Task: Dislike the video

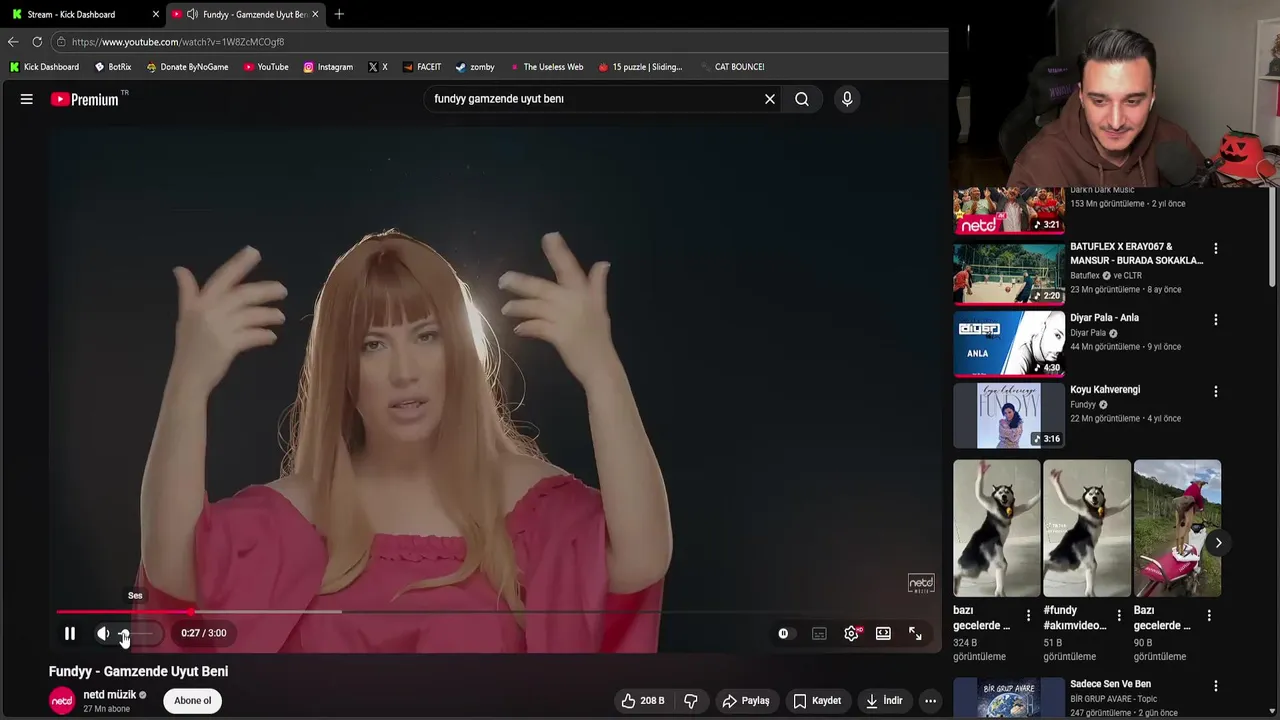Action: pyautogui.click(x=691, y=701)
